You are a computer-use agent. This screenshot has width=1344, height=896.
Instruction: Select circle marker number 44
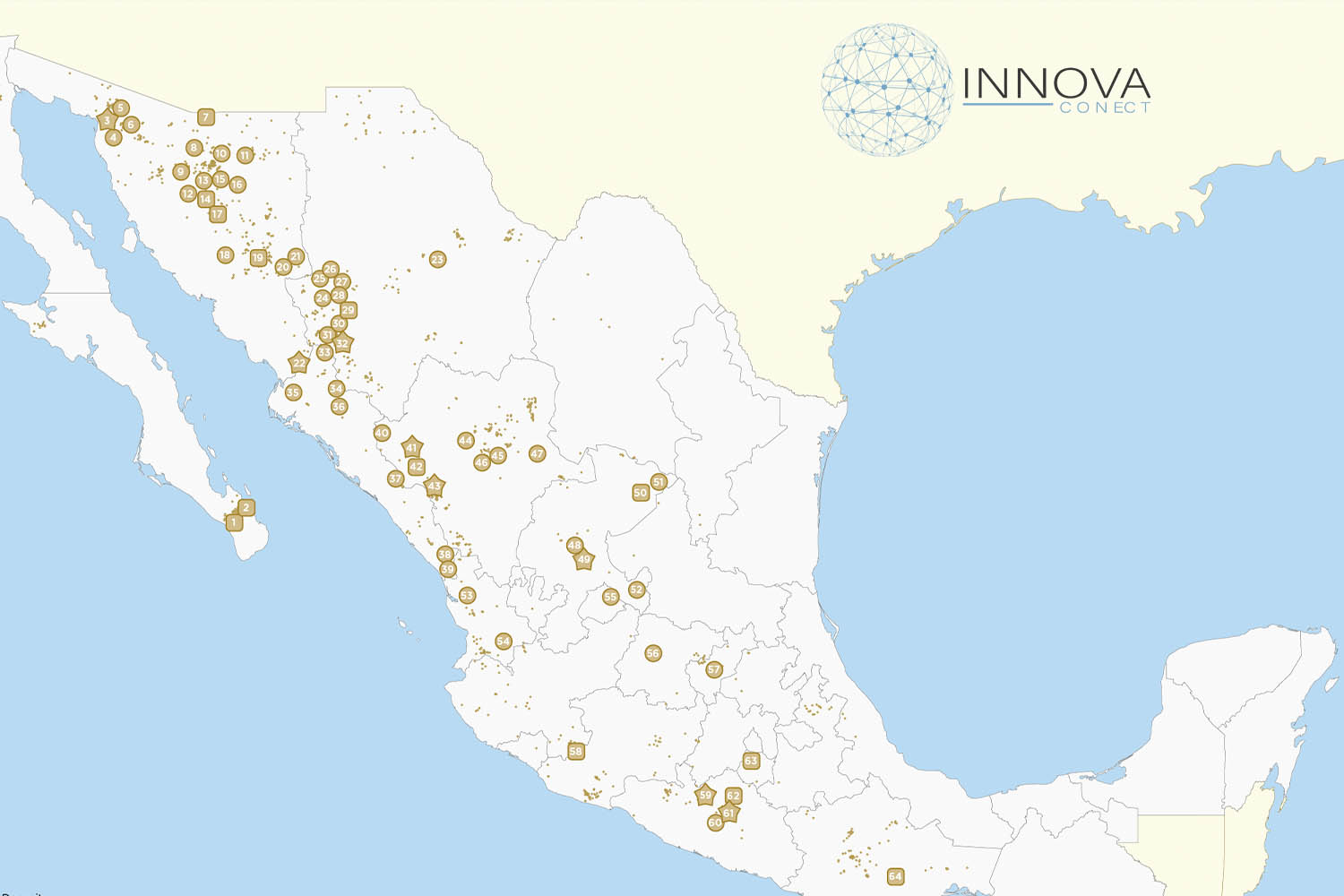[466, 441]
